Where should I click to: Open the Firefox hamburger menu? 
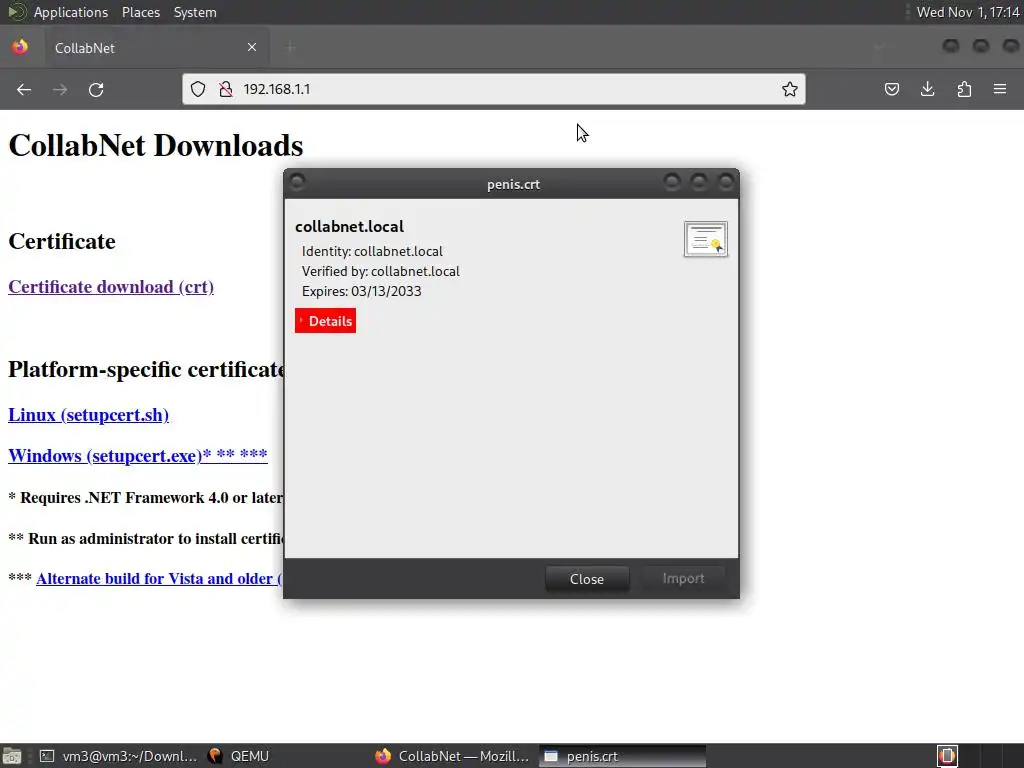(x=1000, y=89)
